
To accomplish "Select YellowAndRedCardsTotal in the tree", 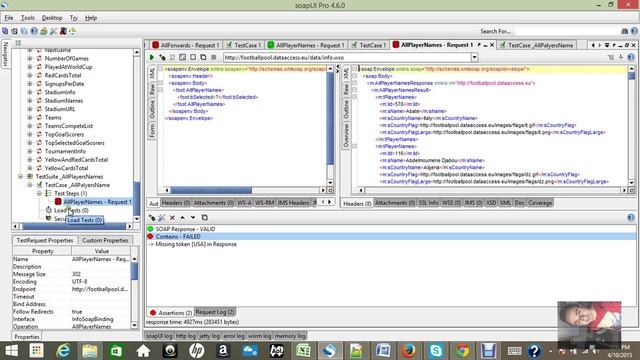I will (x=76, y=160).
